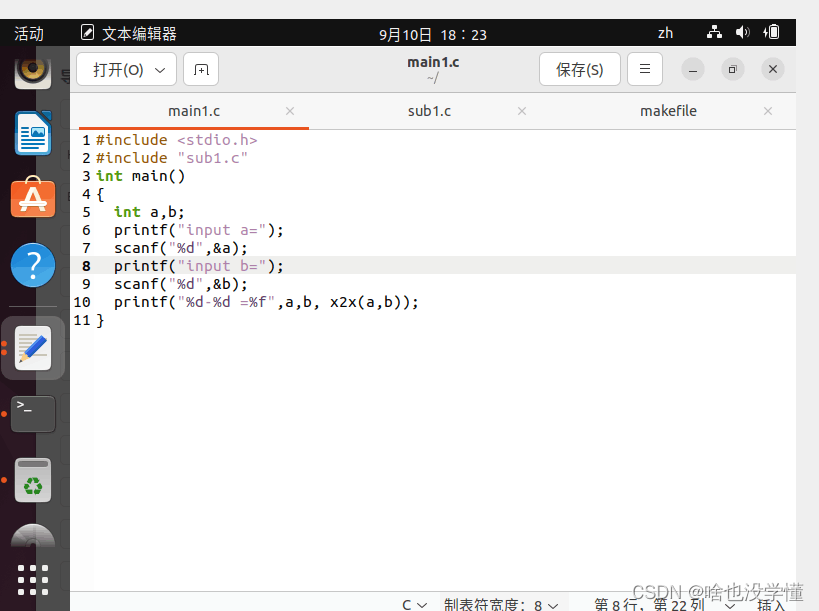The height and width of the screenshot is (611, 819).
Task: Switch to the sub1.c tab
Action: pos(429,111)
